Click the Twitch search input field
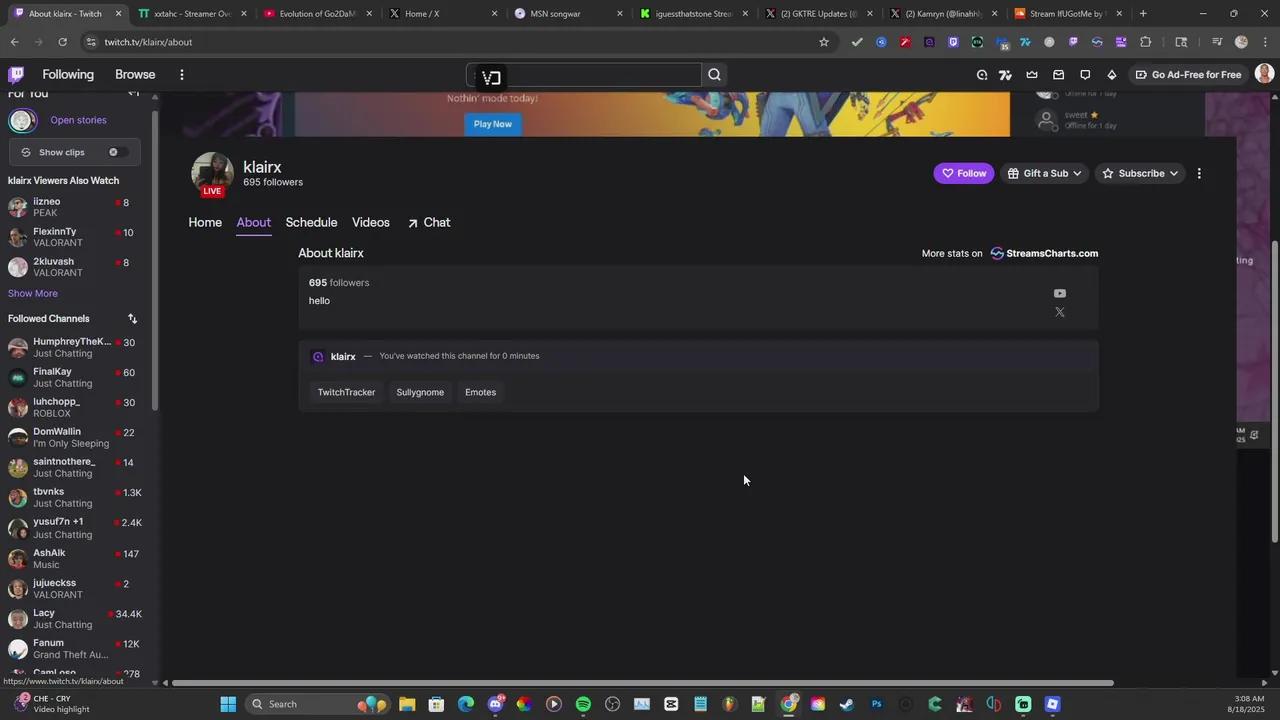1280x720 pixels. coord(584,75)
